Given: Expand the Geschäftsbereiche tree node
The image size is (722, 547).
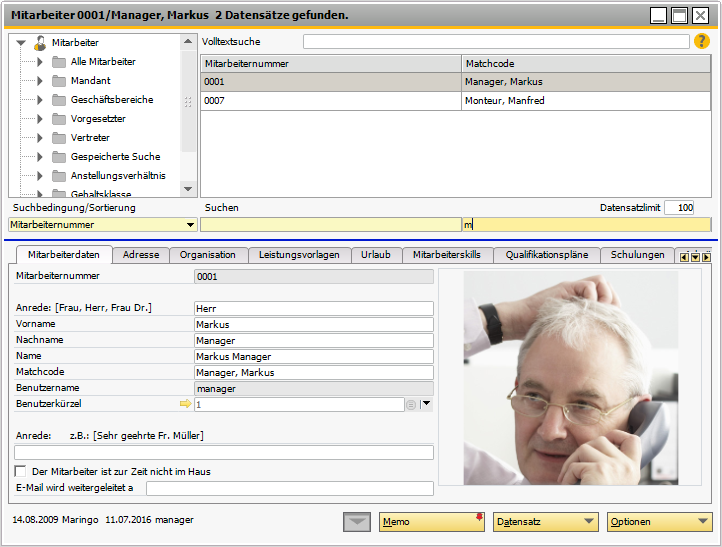Looking at the screenshot, I should (40, 100).
